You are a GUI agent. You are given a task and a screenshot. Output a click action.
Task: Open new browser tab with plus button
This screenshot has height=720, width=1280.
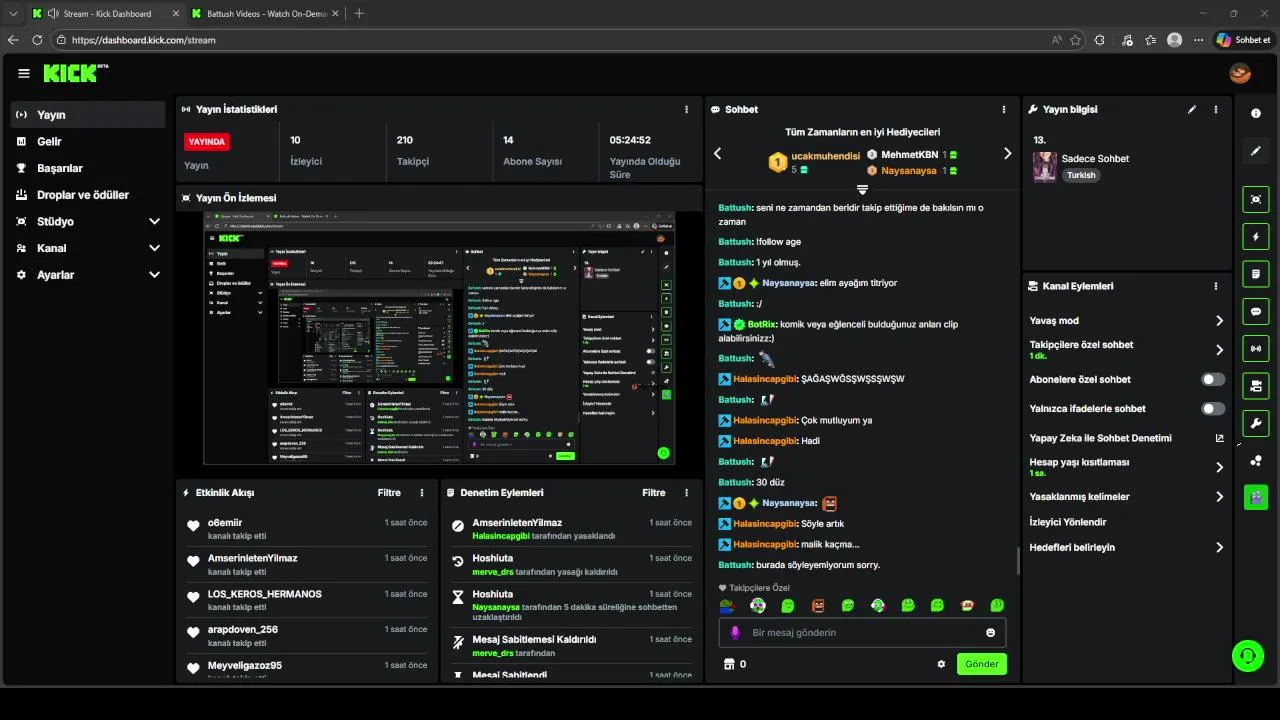[359, 14]
